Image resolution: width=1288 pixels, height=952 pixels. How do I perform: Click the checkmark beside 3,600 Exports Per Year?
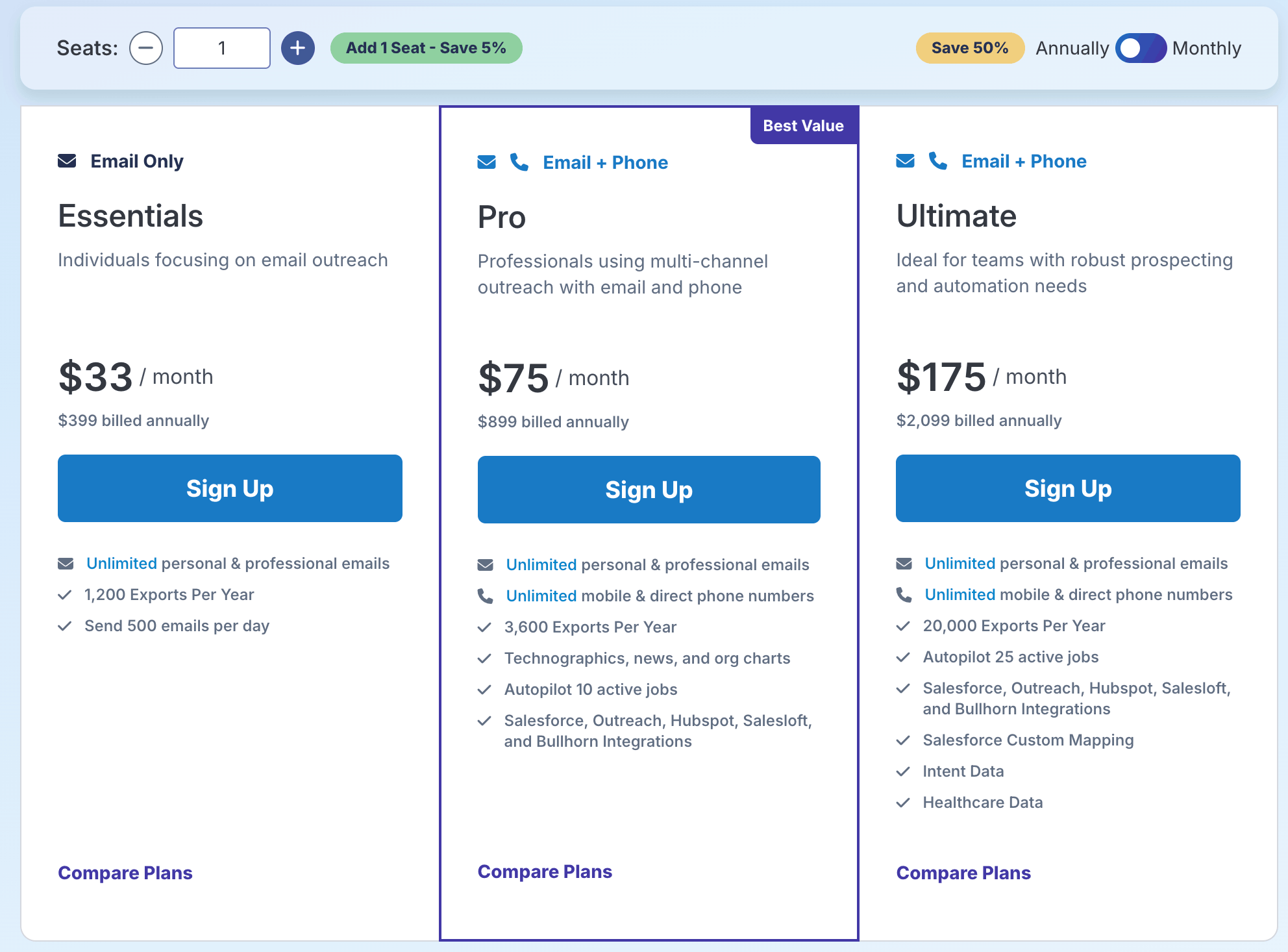tap(484, 626)
